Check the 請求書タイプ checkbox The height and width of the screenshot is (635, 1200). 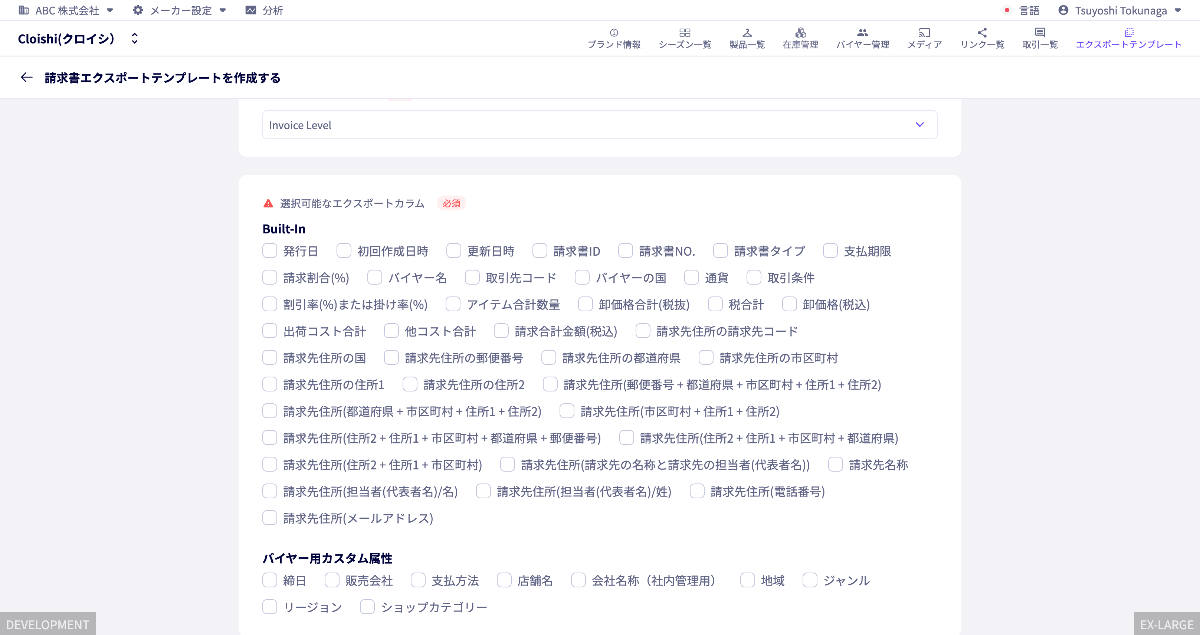tap(721, 251)
